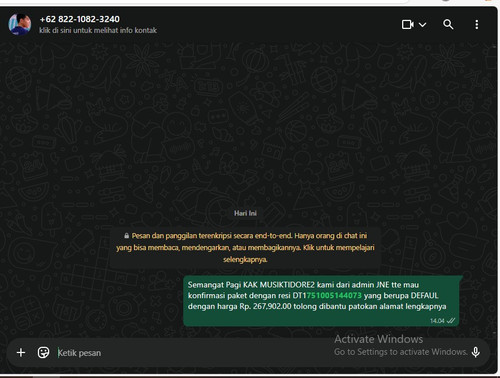Start a video call
Screen dimensions: 500x378
coord(408,25)
